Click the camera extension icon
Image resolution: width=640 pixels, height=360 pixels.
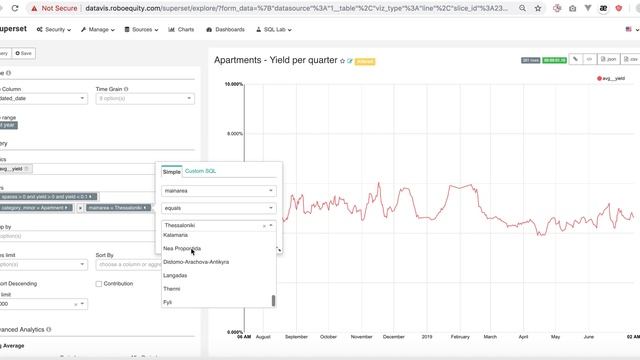tap(573, 8)
